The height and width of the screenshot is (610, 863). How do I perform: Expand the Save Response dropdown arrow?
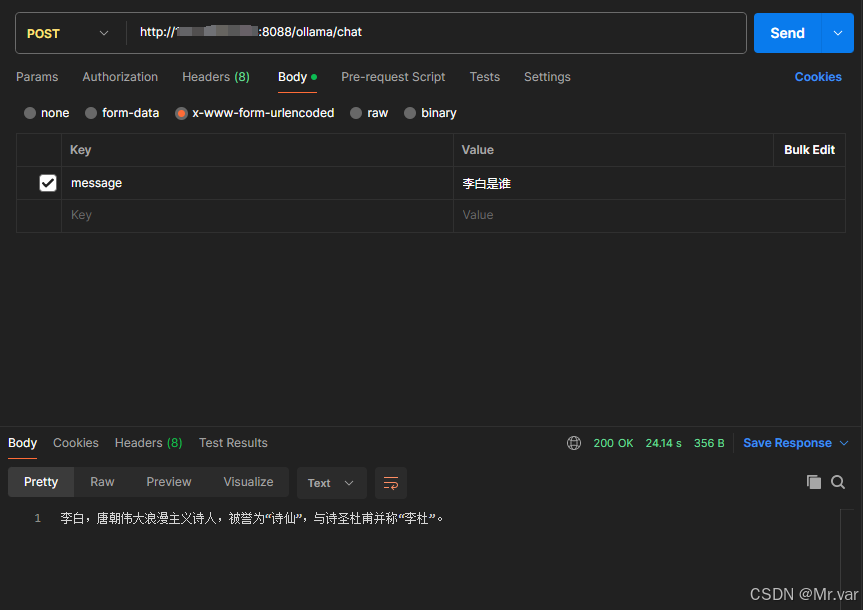[843, 443]
